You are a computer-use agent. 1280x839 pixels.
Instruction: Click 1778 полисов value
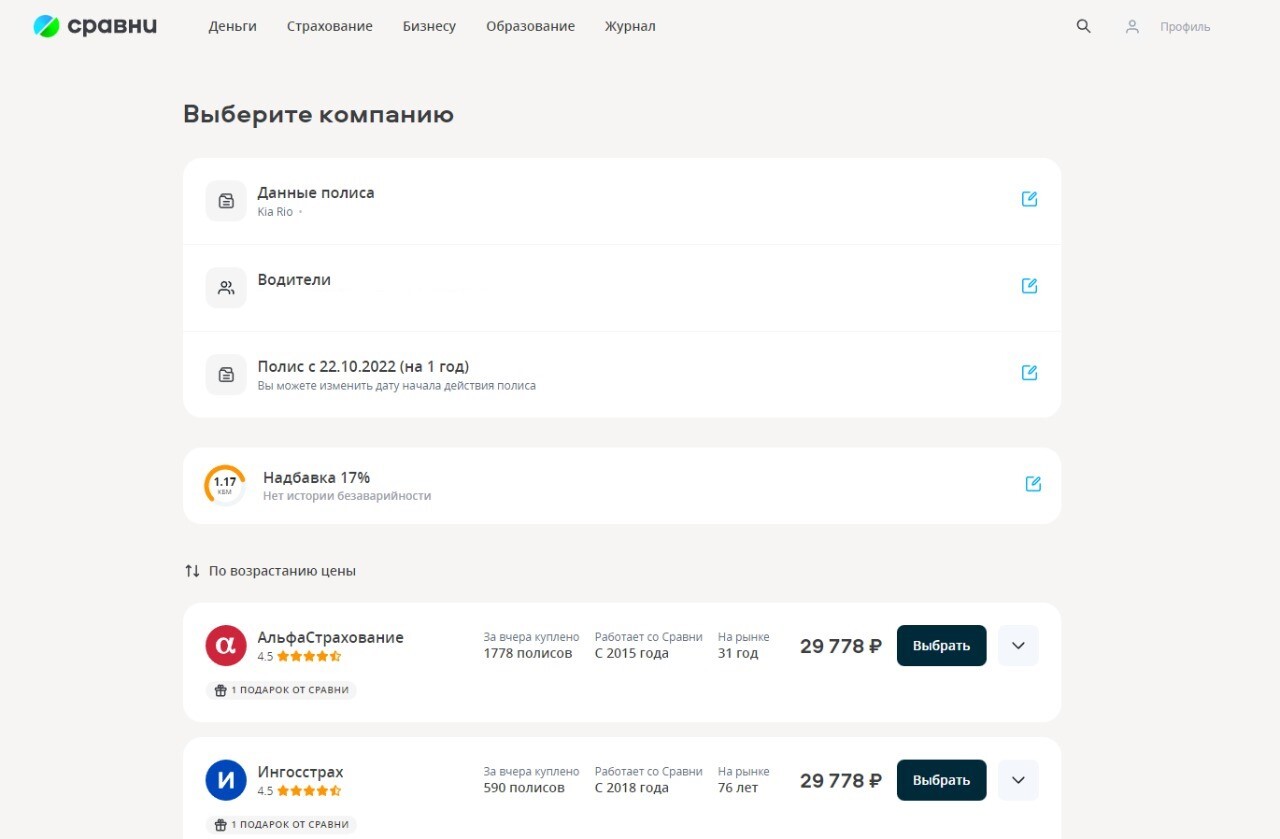(528, 654)
